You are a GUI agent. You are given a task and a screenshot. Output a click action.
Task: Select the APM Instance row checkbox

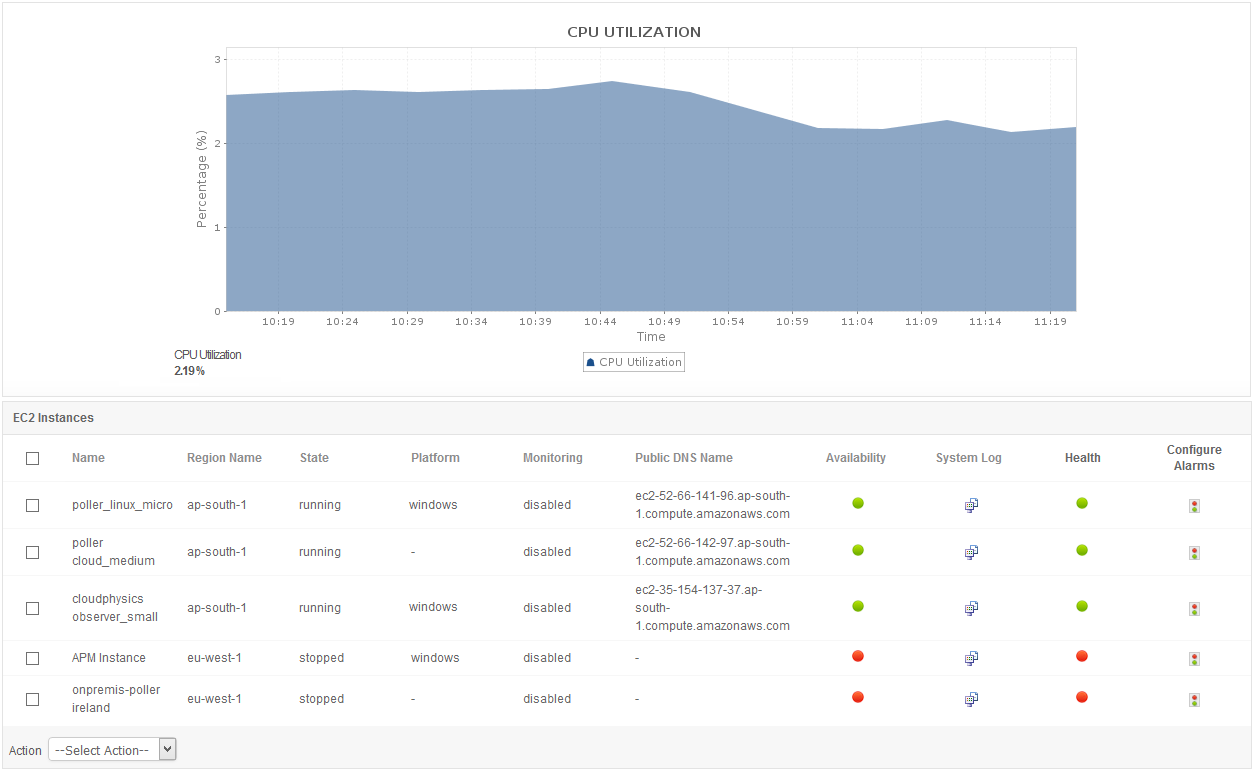coord(32,658)
